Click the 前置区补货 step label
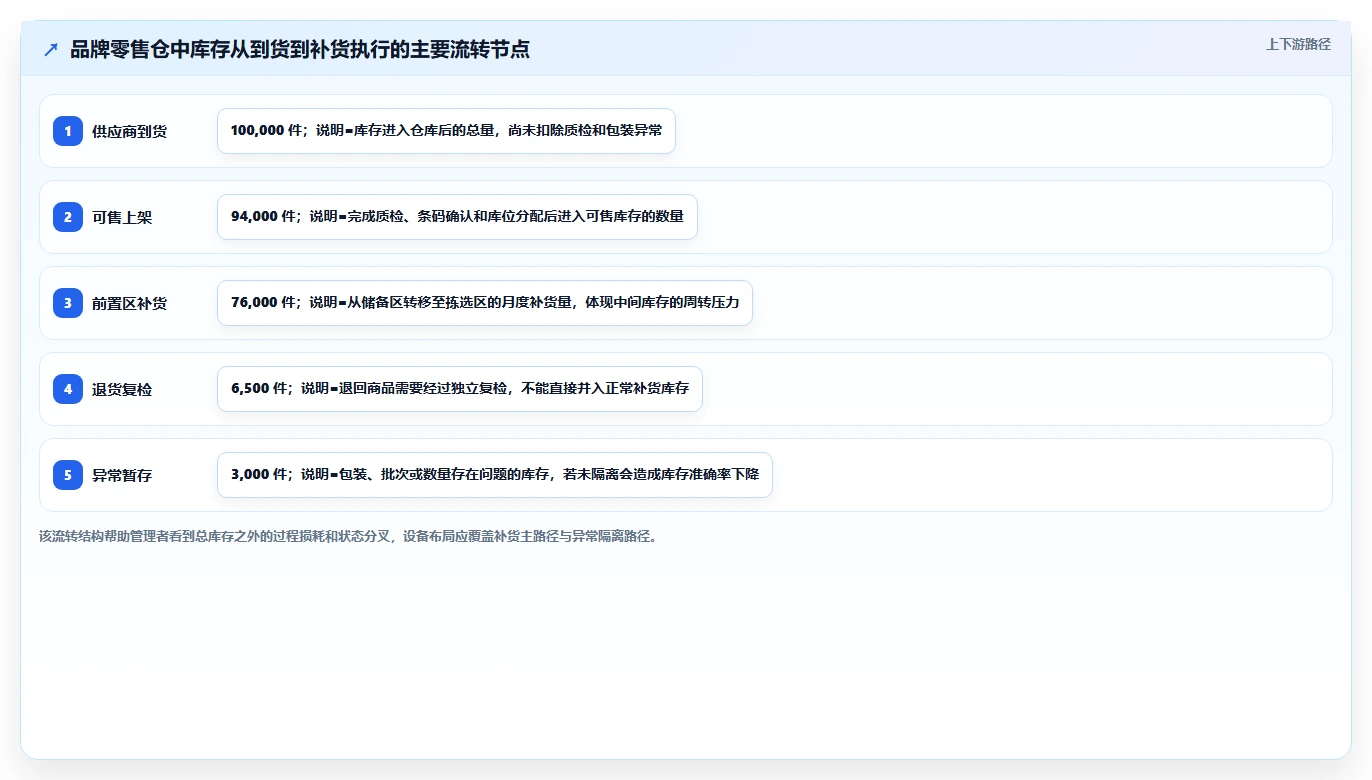This screenshot has width=1372, height=780. tap(129, 303)
